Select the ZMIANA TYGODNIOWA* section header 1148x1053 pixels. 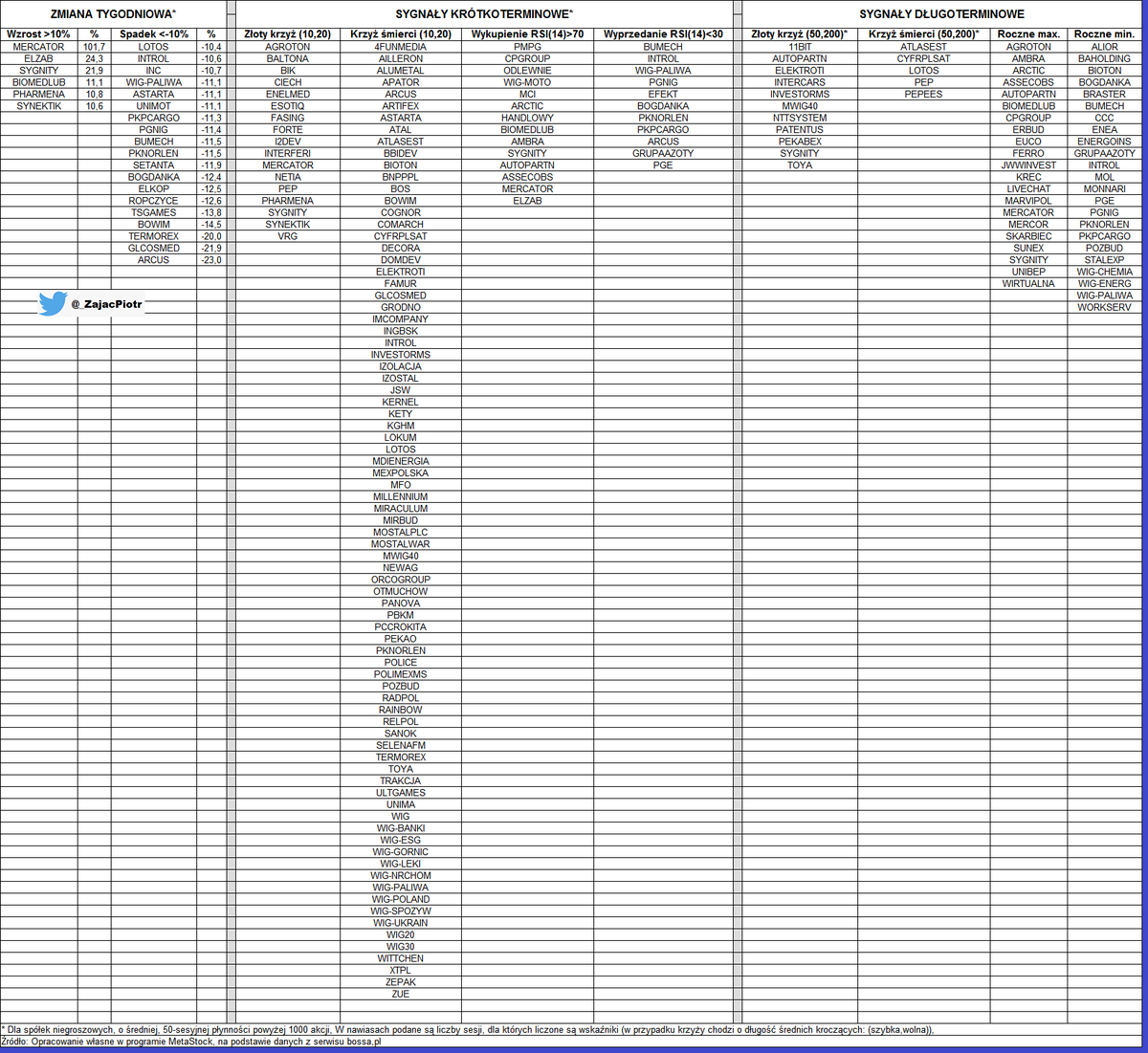tap(113, 14)
